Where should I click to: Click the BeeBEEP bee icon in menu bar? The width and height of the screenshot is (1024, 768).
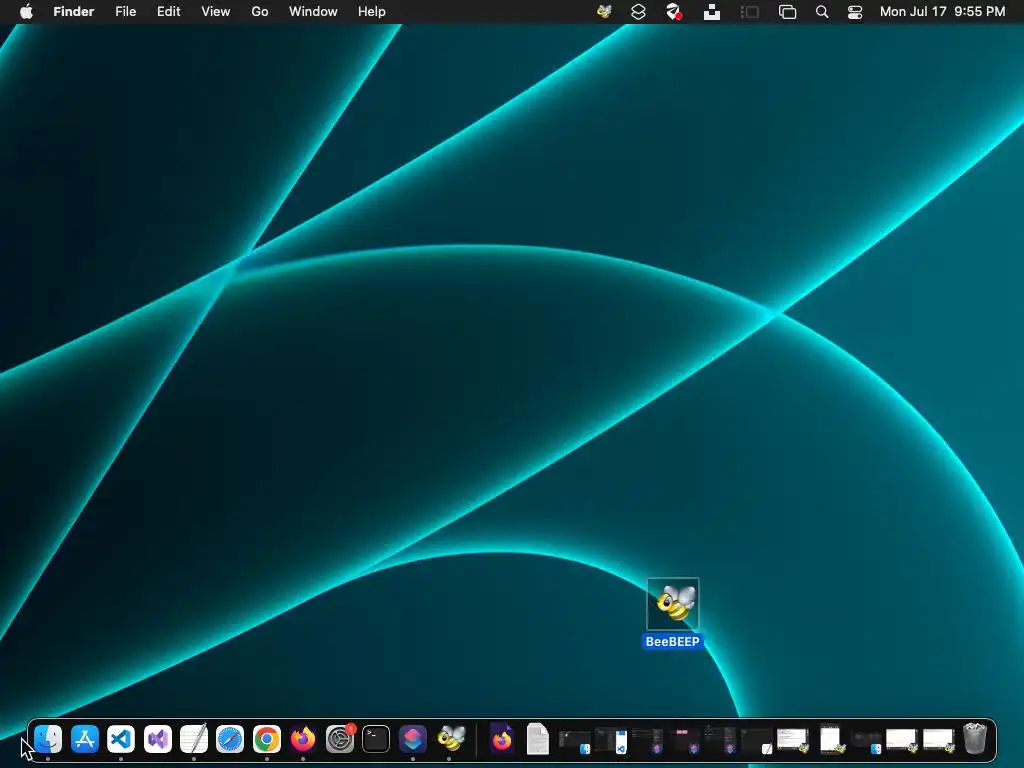click(x=604, y=12)
